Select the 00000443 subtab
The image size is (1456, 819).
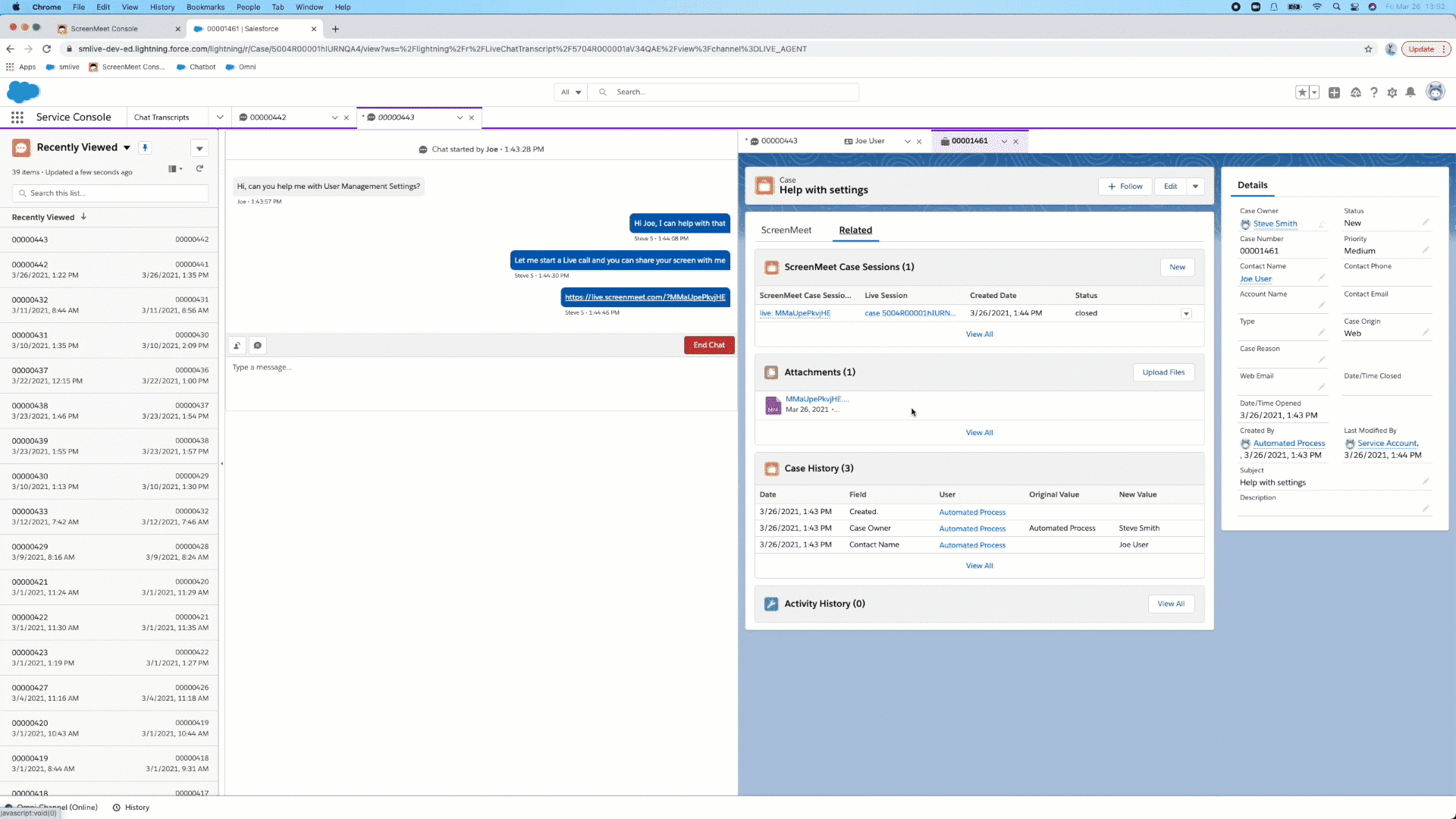pyautogui.click(x=779, y=141)
